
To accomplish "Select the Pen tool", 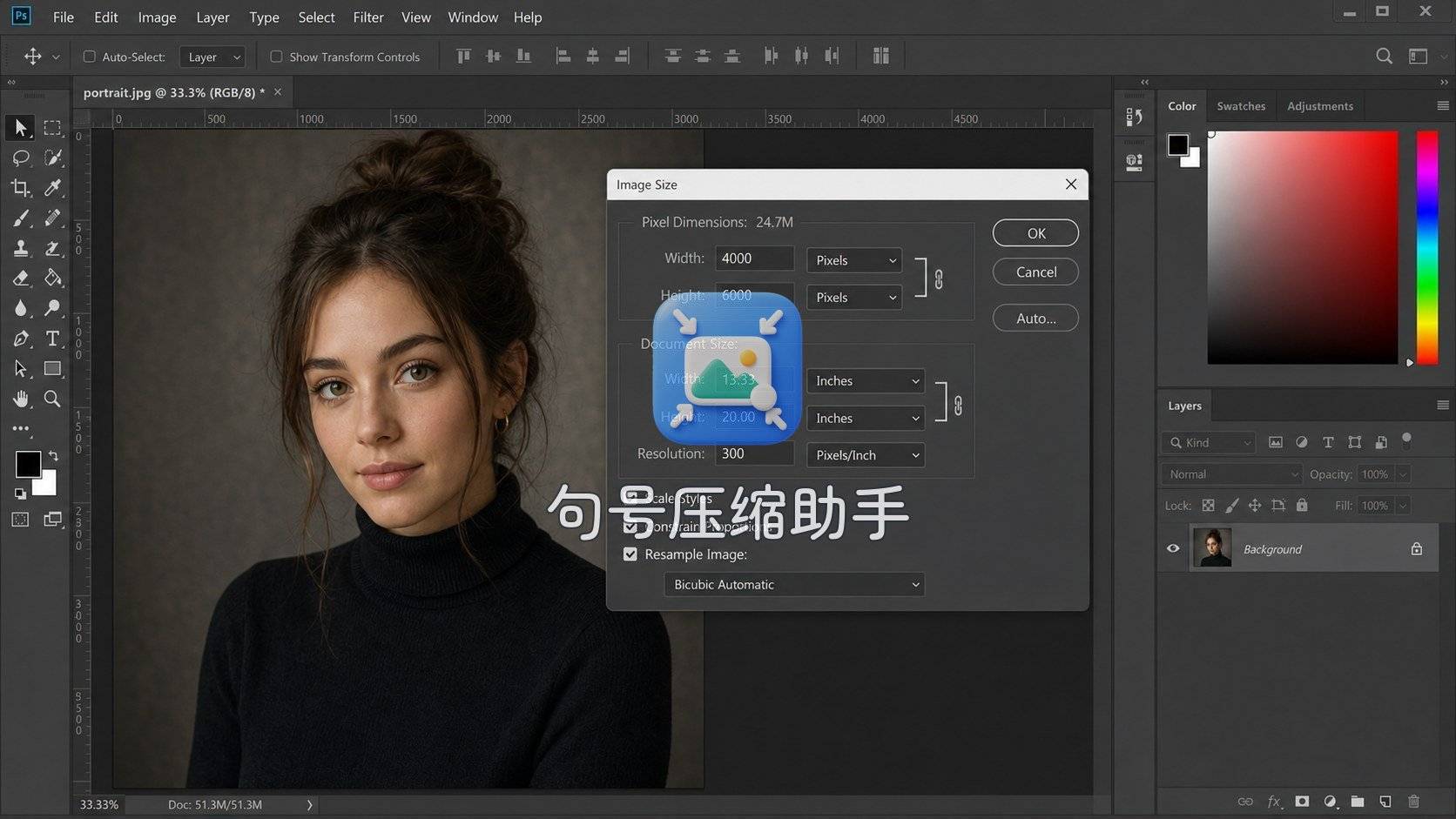I will (21, 339).
